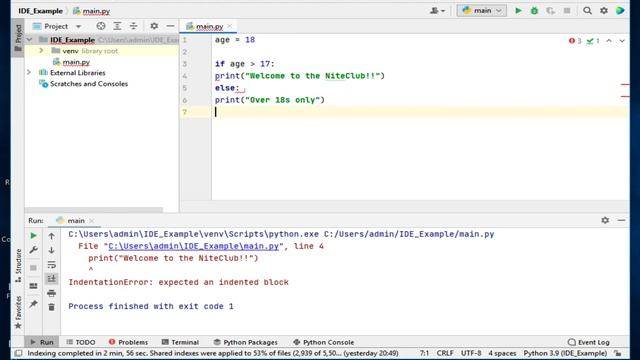Open the Project view dropdown
This screenshot has width=640, height=360.
pos(57,26)
